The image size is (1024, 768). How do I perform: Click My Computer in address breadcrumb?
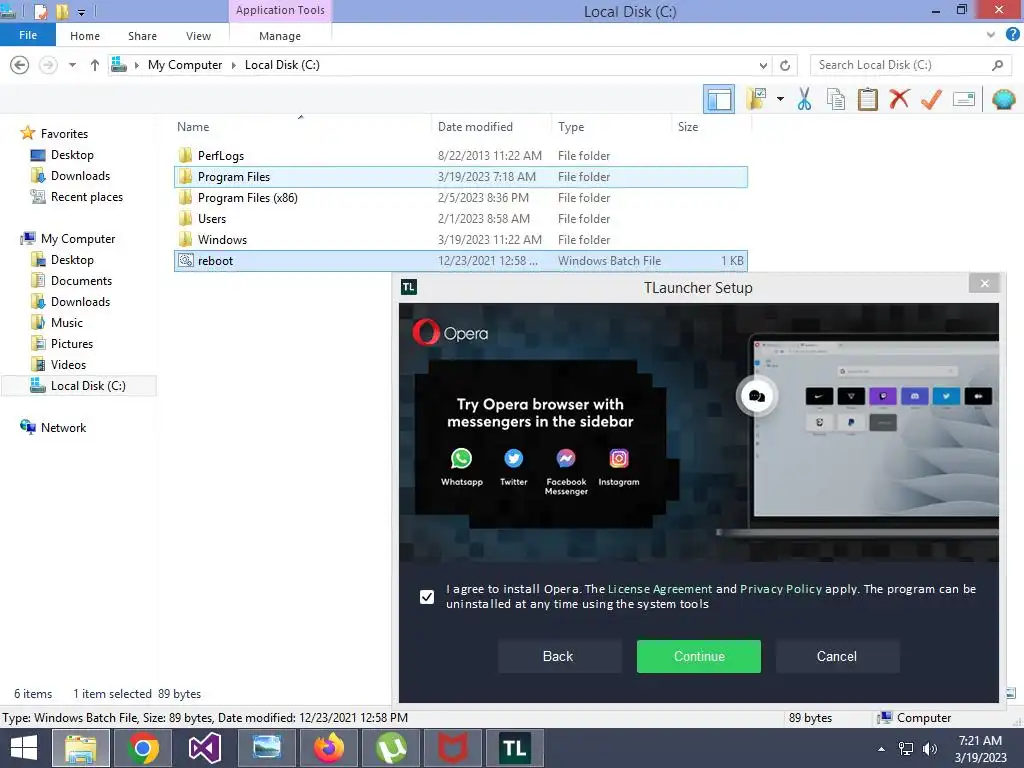tap(185, 65)
